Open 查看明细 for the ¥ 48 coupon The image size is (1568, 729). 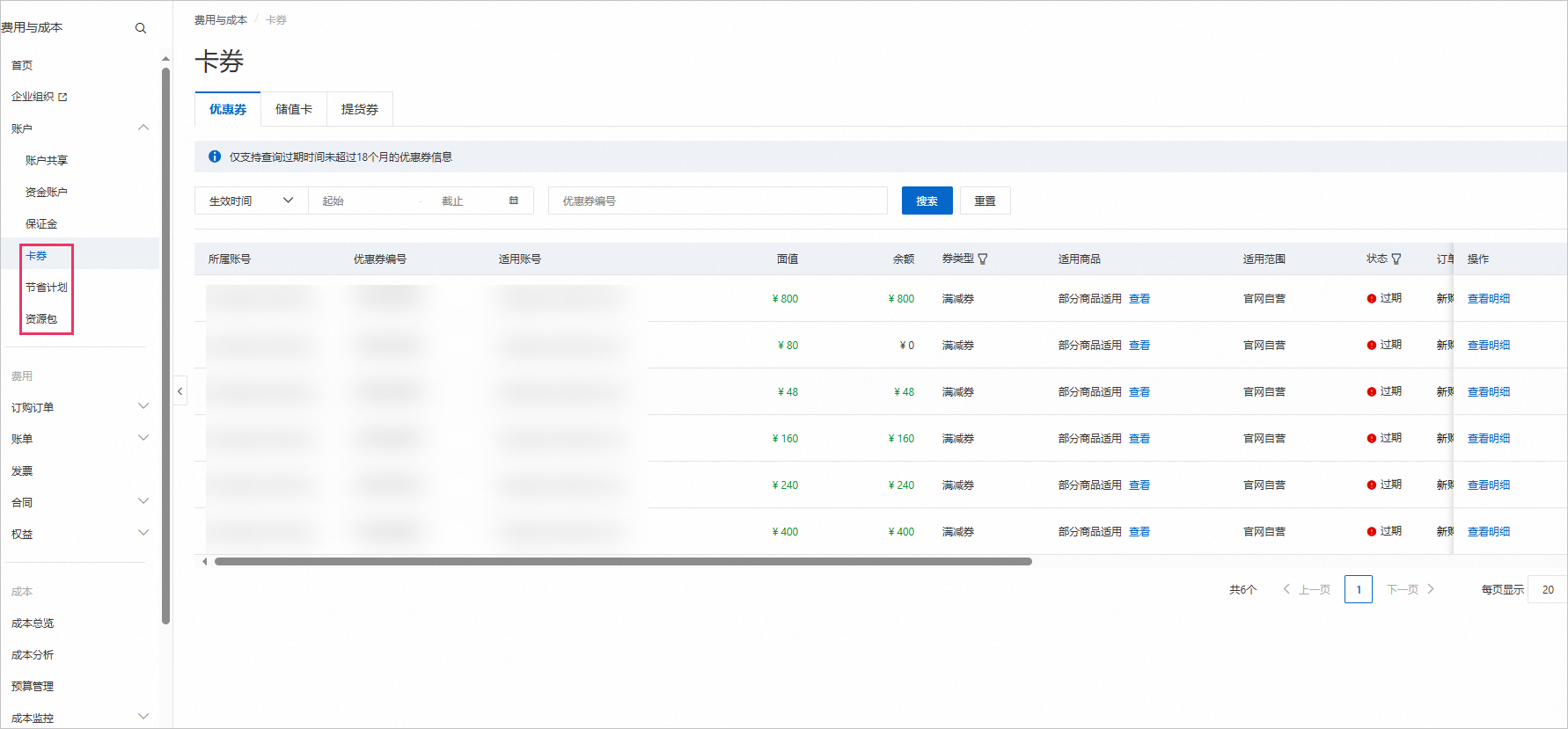tap(1489, 391)
